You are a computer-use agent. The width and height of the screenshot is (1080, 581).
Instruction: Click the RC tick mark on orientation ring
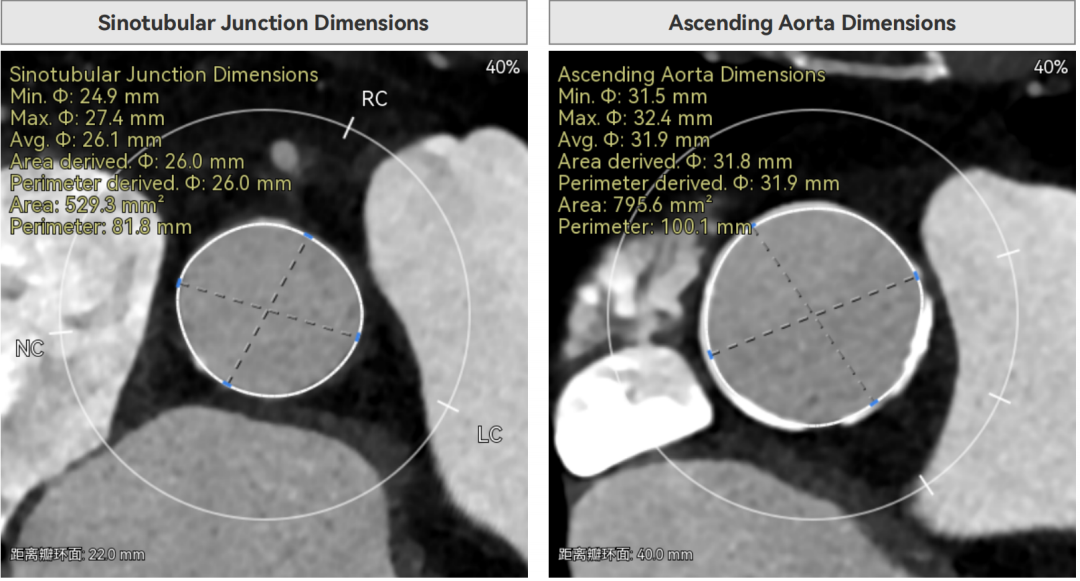(x=349, y=127)
